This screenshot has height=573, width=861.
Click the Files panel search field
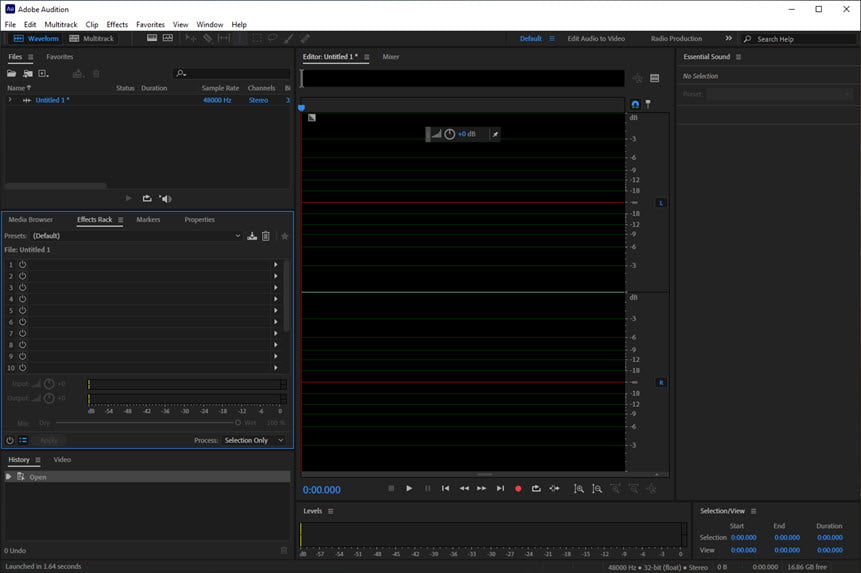232,74
